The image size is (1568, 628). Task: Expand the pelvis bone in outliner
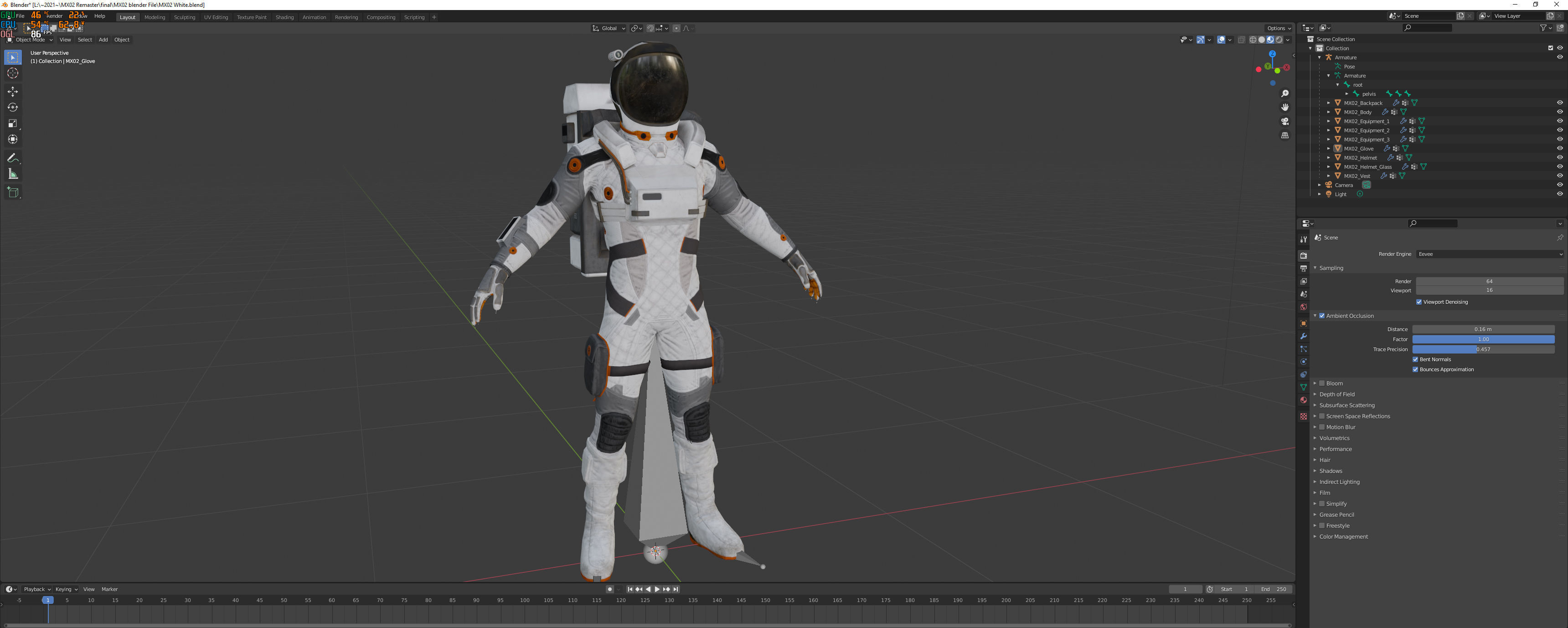pyautogui.click(x=1346, y=94)
